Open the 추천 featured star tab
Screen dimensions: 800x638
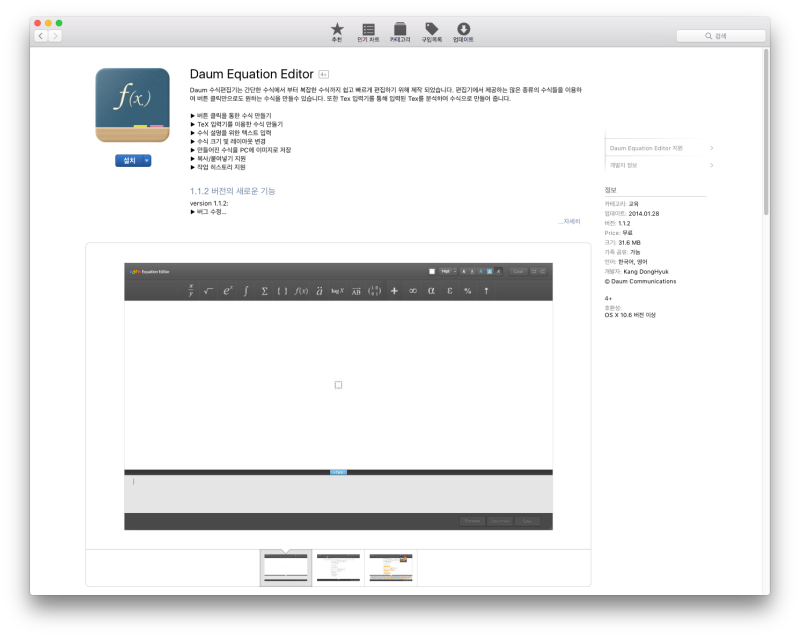coord(337,32)
